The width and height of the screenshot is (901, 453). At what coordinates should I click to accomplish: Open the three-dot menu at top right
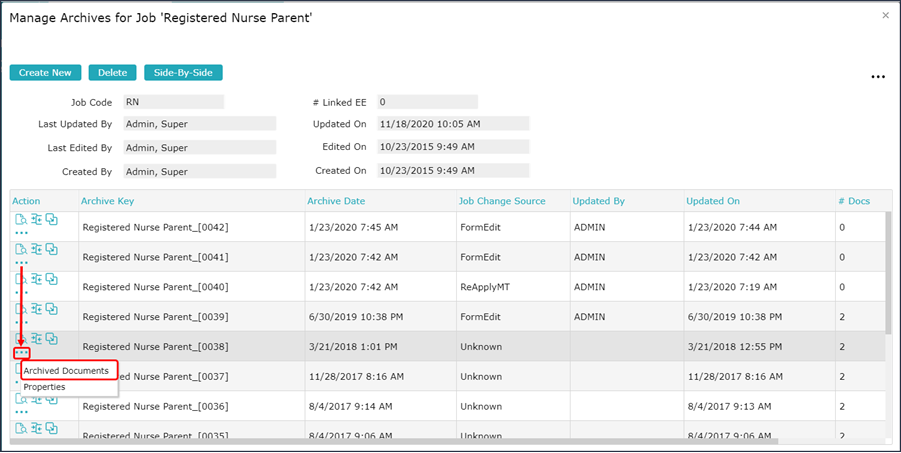point(878,77)
